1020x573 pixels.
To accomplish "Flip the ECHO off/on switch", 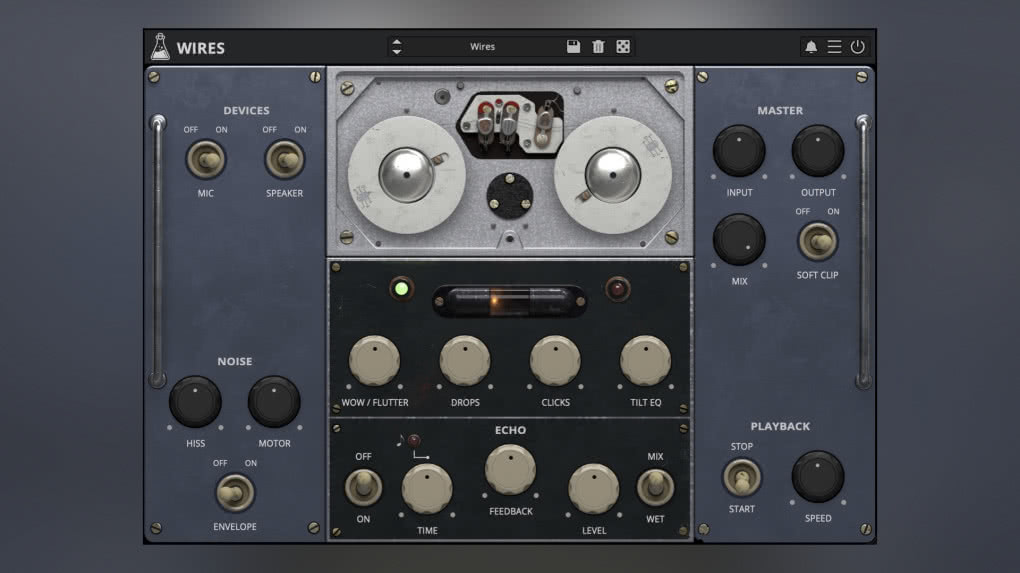I will 363,486.
